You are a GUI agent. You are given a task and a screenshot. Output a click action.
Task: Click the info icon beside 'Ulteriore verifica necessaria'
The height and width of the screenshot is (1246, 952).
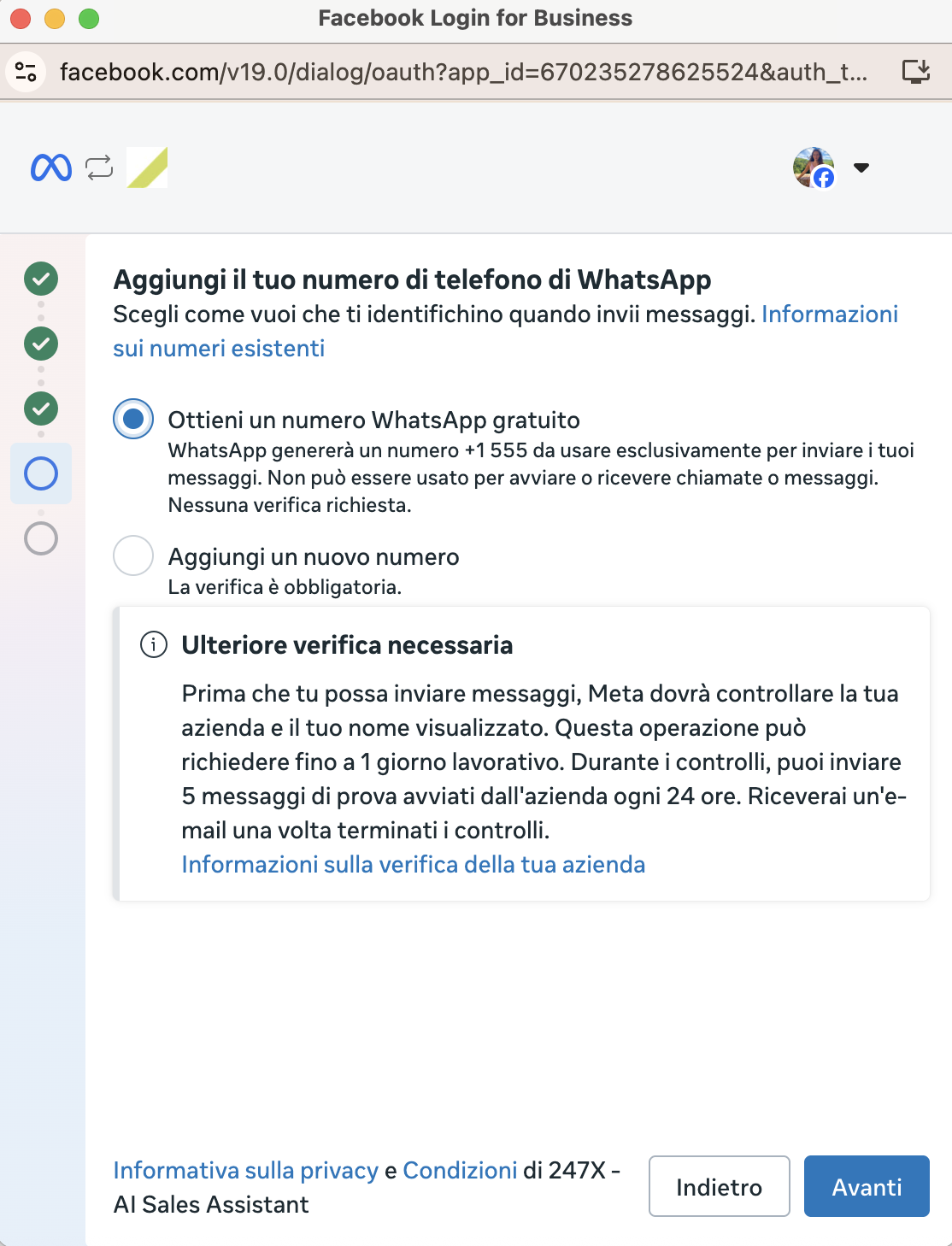[154, 644]
